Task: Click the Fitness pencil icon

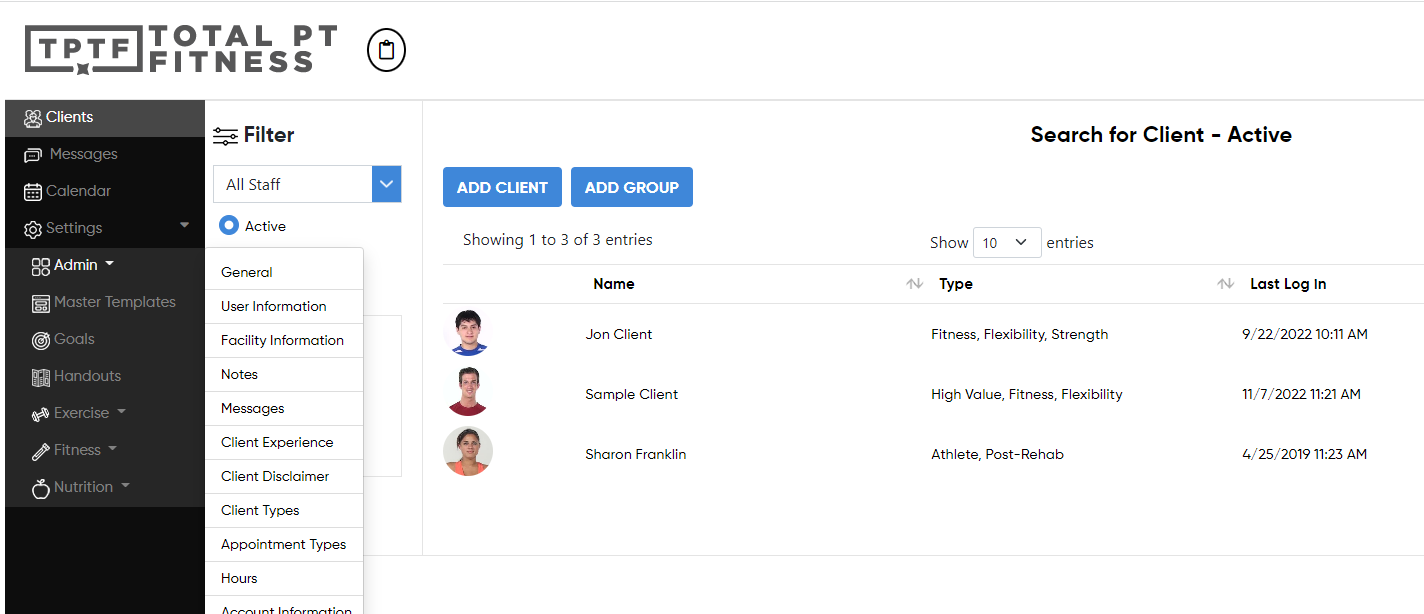Action: point(41,451)
